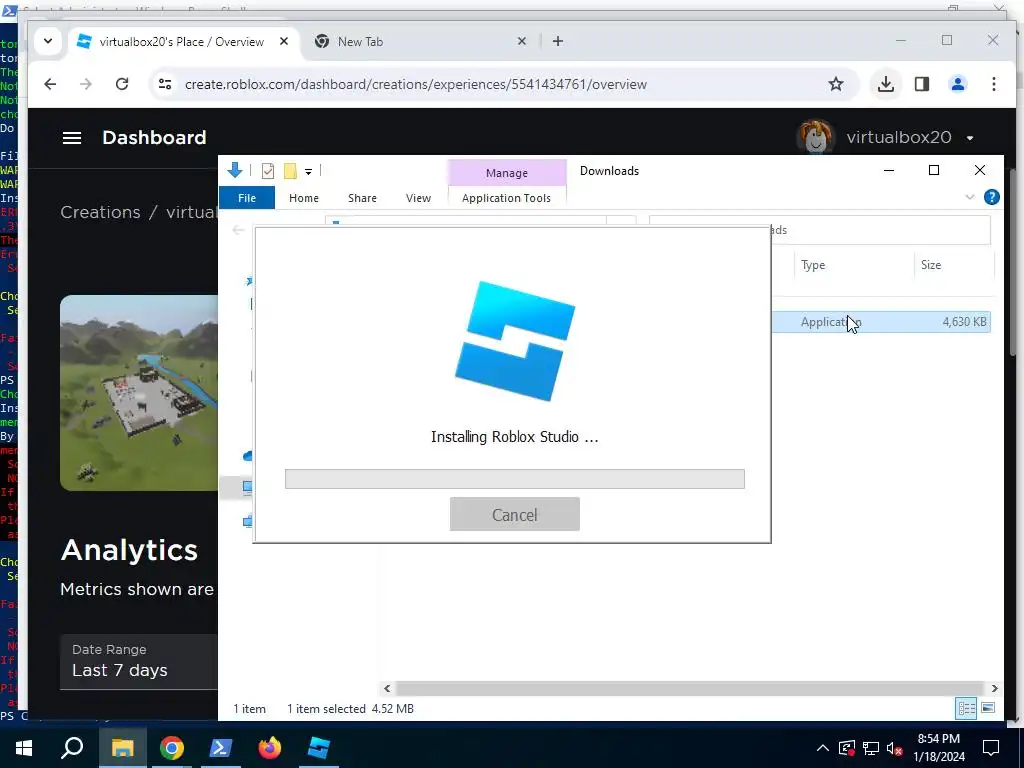Sort by the Type column header
The width and height of the screenshot is (1024, 768).
[x=813, y=264]
